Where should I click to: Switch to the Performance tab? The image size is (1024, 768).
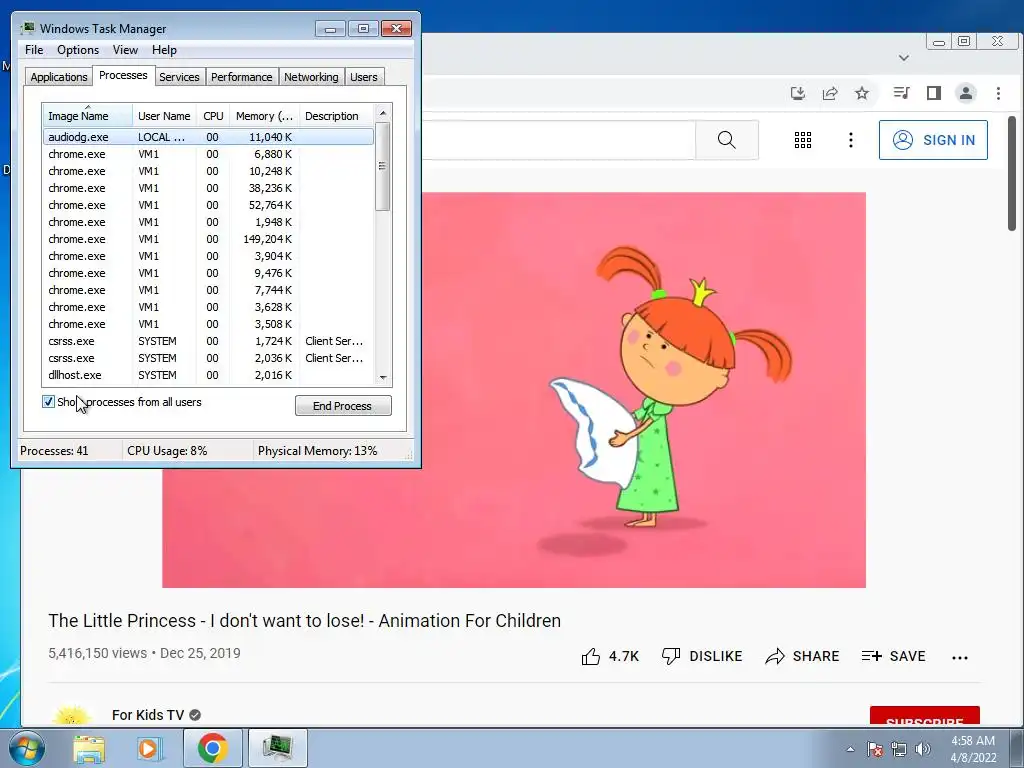click(242, 77)
